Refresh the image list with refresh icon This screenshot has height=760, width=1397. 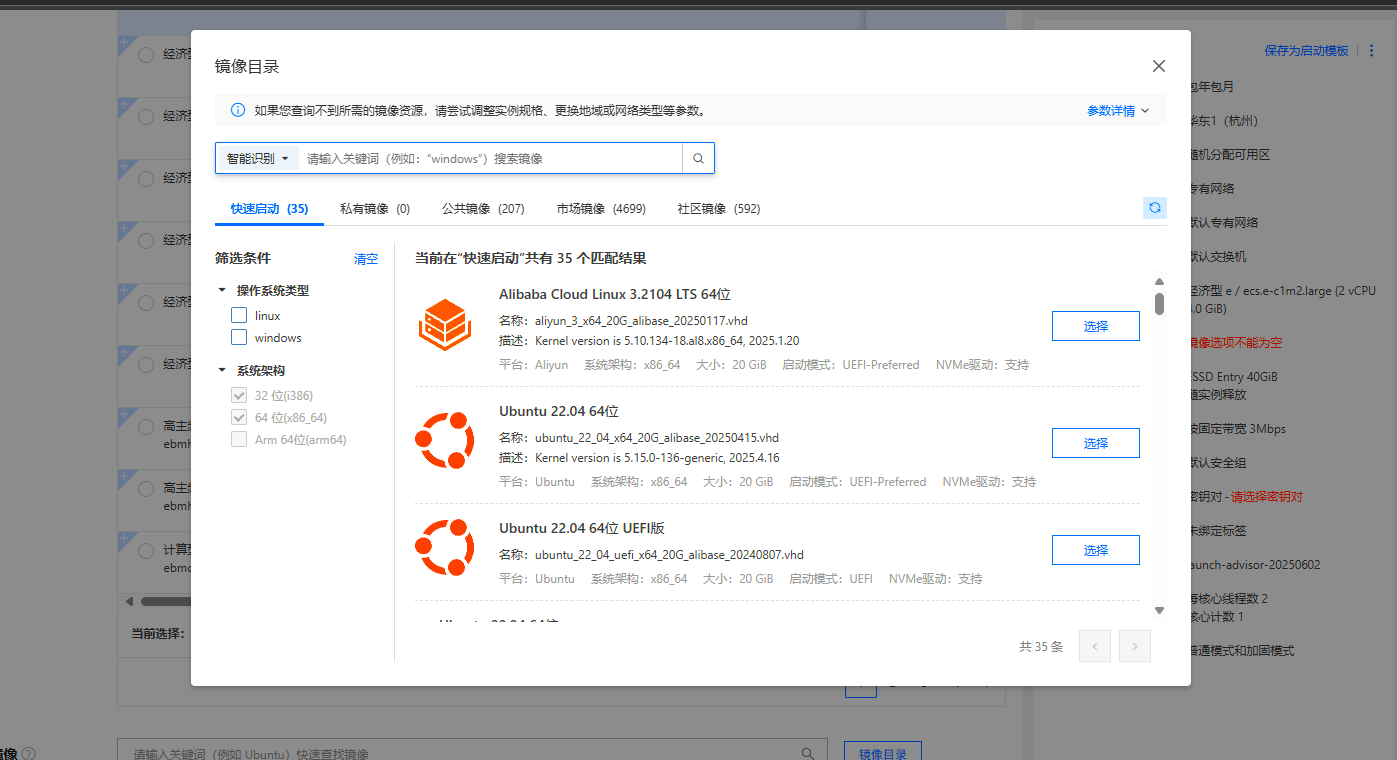pyautogui.click(x=1155, y=207)
